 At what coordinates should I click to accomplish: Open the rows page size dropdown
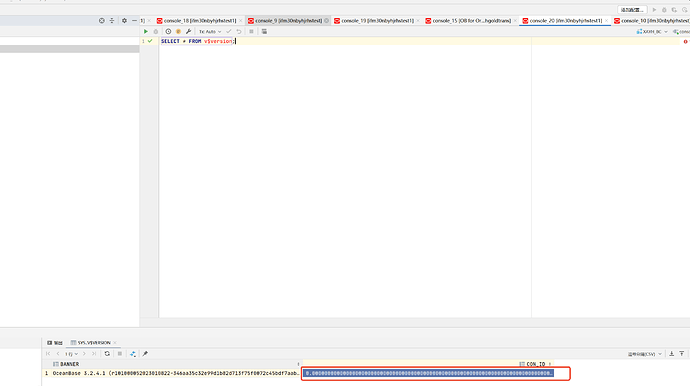72,354
